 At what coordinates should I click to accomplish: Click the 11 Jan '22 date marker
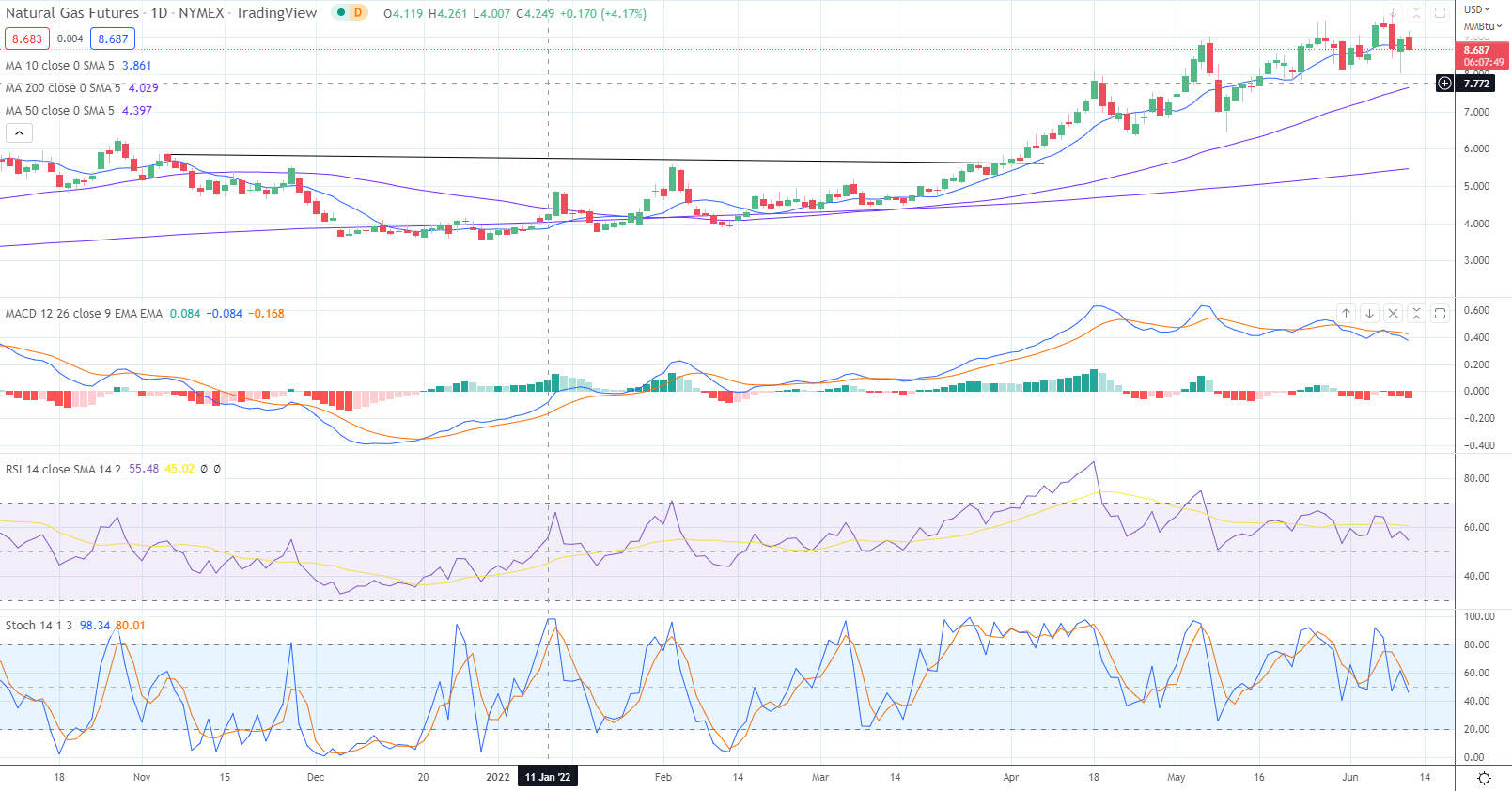click(x=548, y=777)
